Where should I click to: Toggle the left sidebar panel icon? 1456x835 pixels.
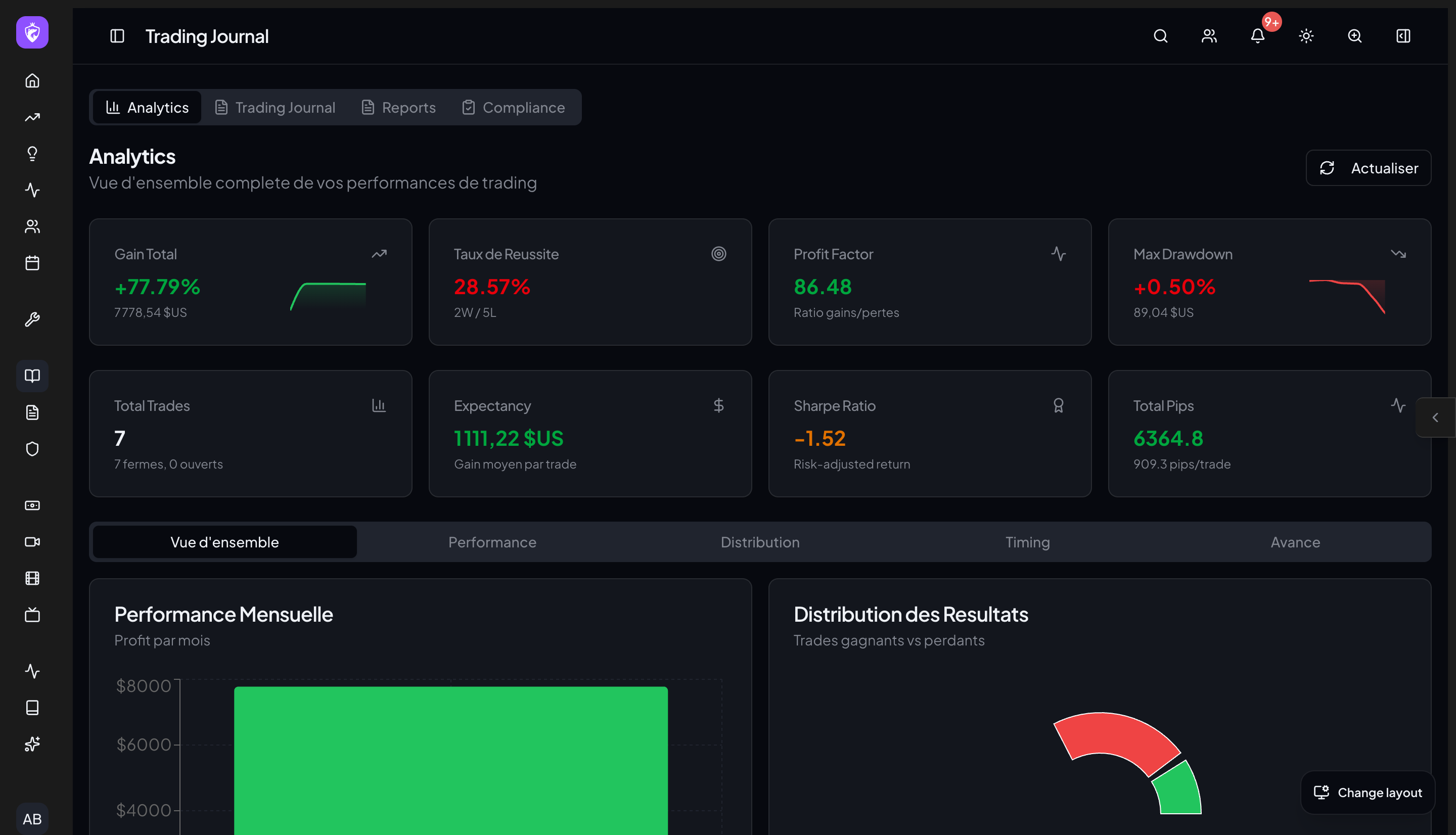tap(117, 36)
